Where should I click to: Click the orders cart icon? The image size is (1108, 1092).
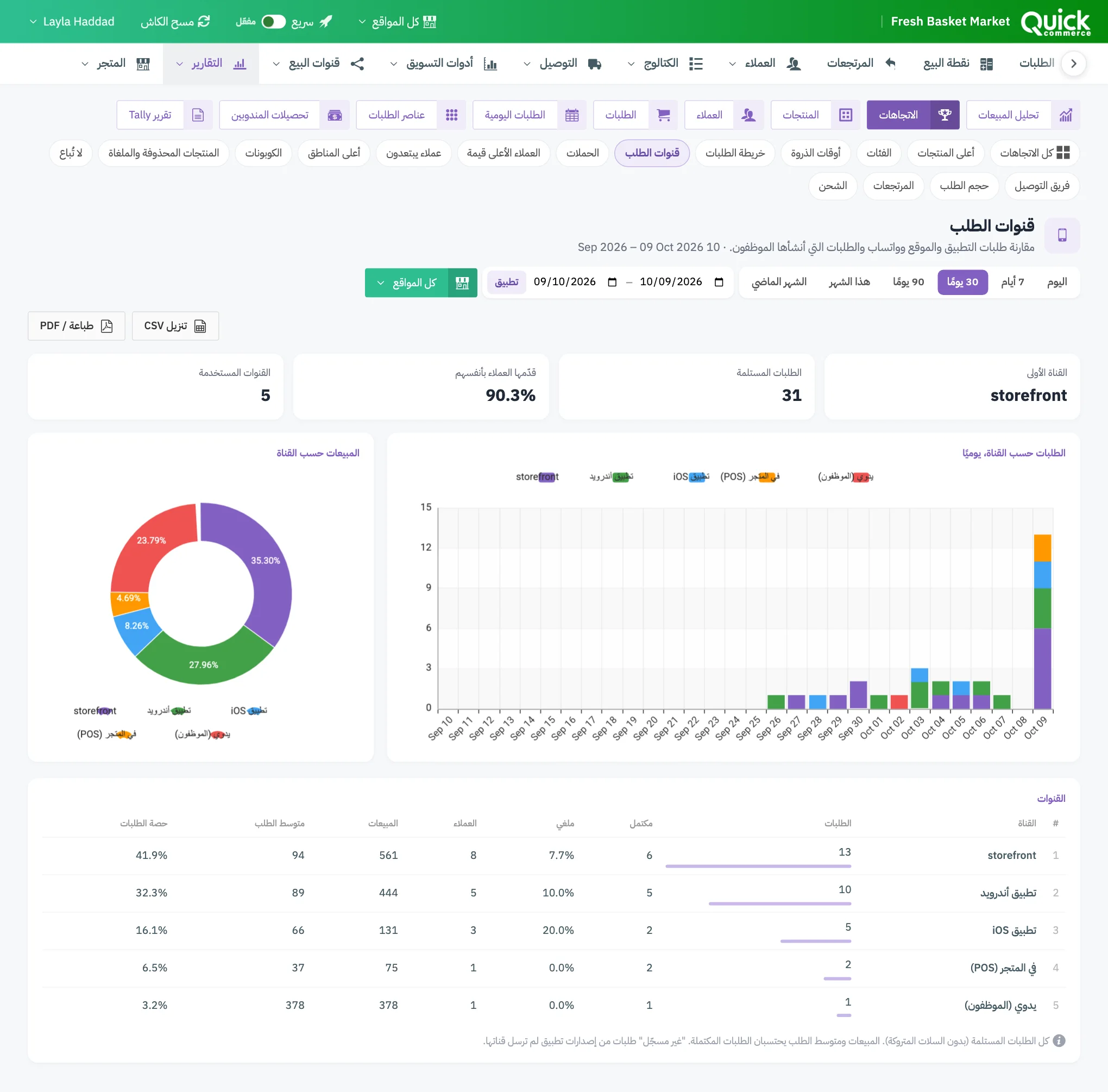[x=664, y=115]
